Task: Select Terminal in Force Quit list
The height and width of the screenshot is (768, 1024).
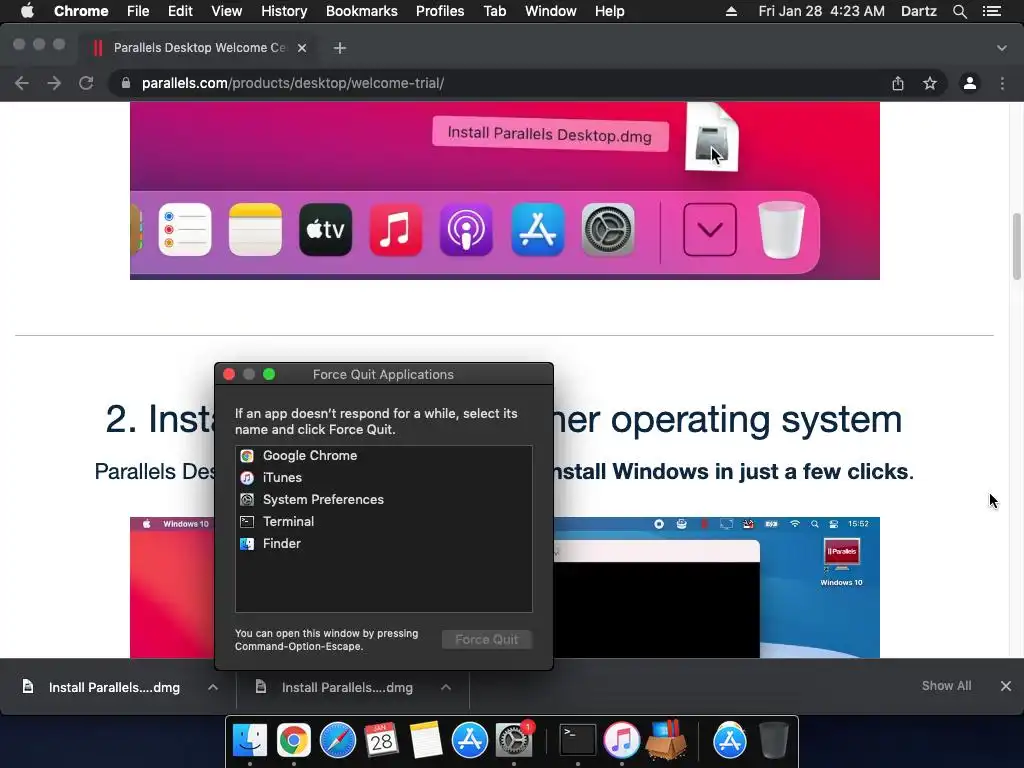Action: coord(383,521)
